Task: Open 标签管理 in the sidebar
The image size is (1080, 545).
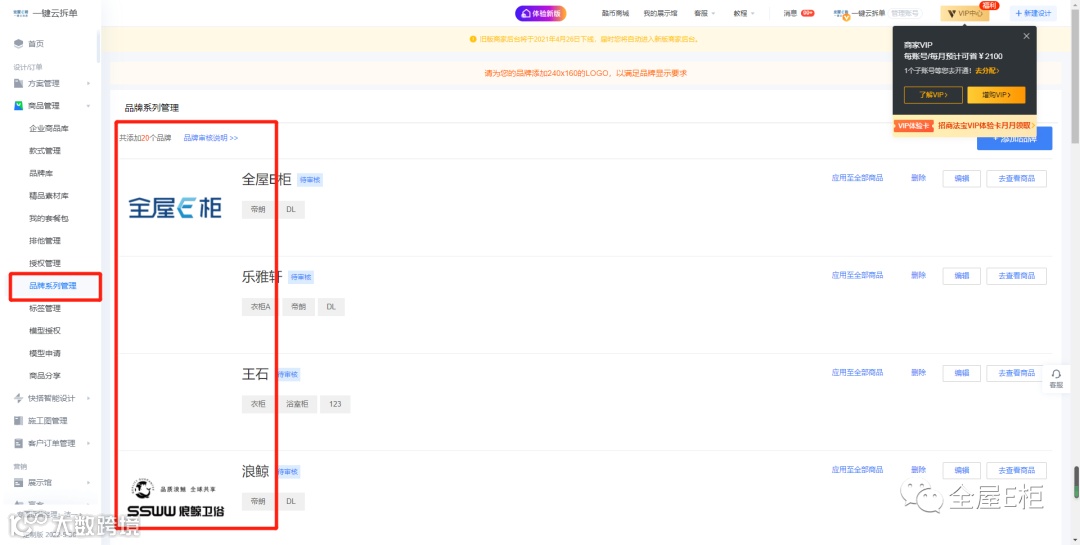Action: coord(45,308)
